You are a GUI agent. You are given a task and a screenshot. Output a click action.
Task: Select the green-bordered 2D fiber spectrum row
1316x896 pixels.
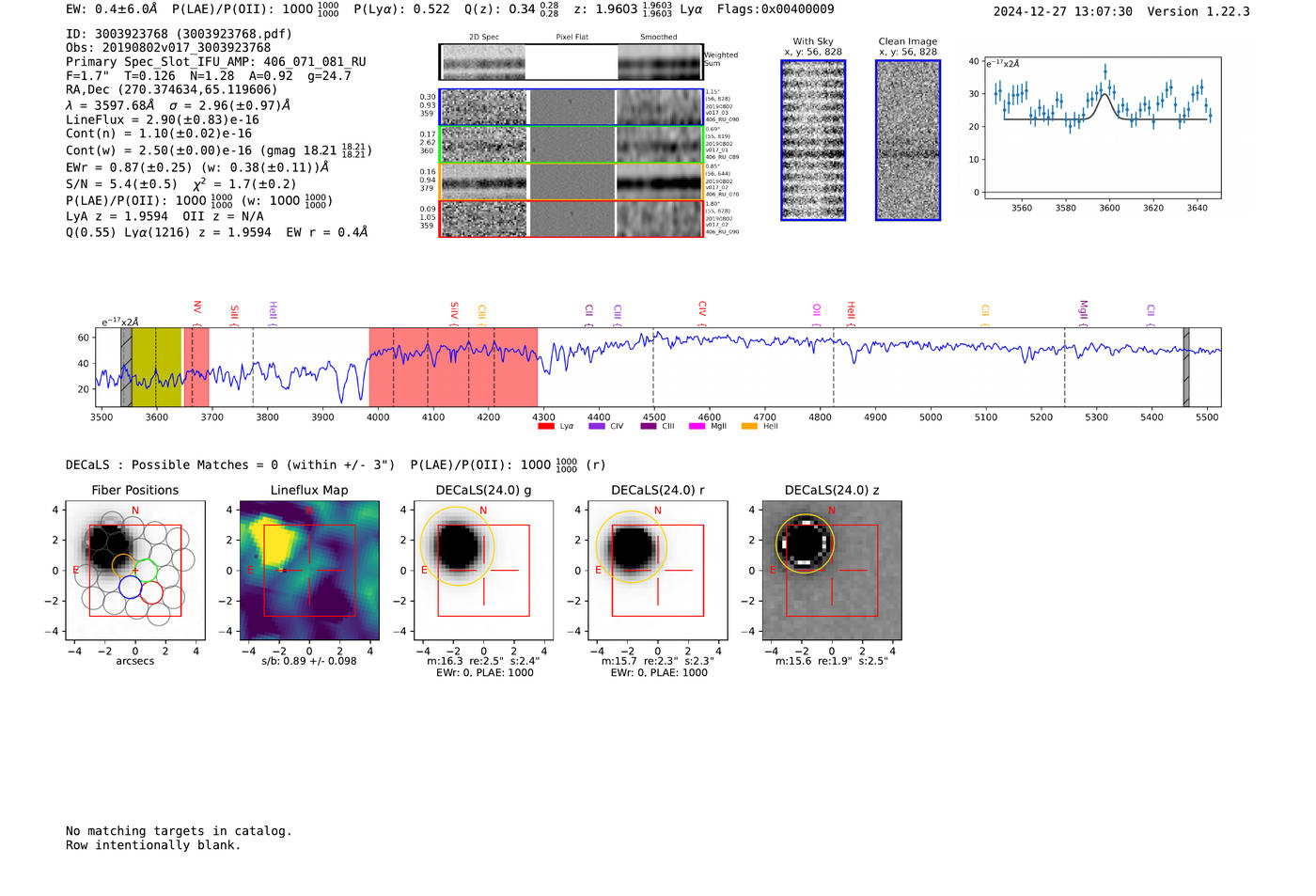[571, 145]
